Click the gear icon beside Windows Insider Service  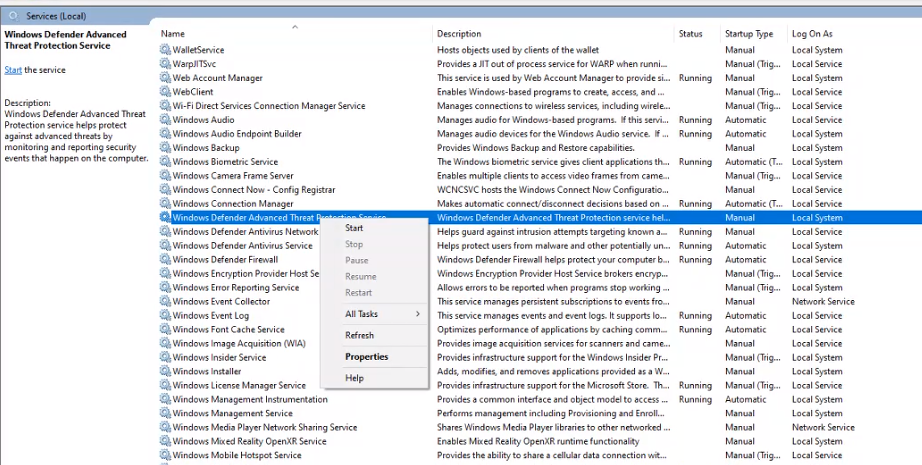pyautogui.click(x=165, y=357)
